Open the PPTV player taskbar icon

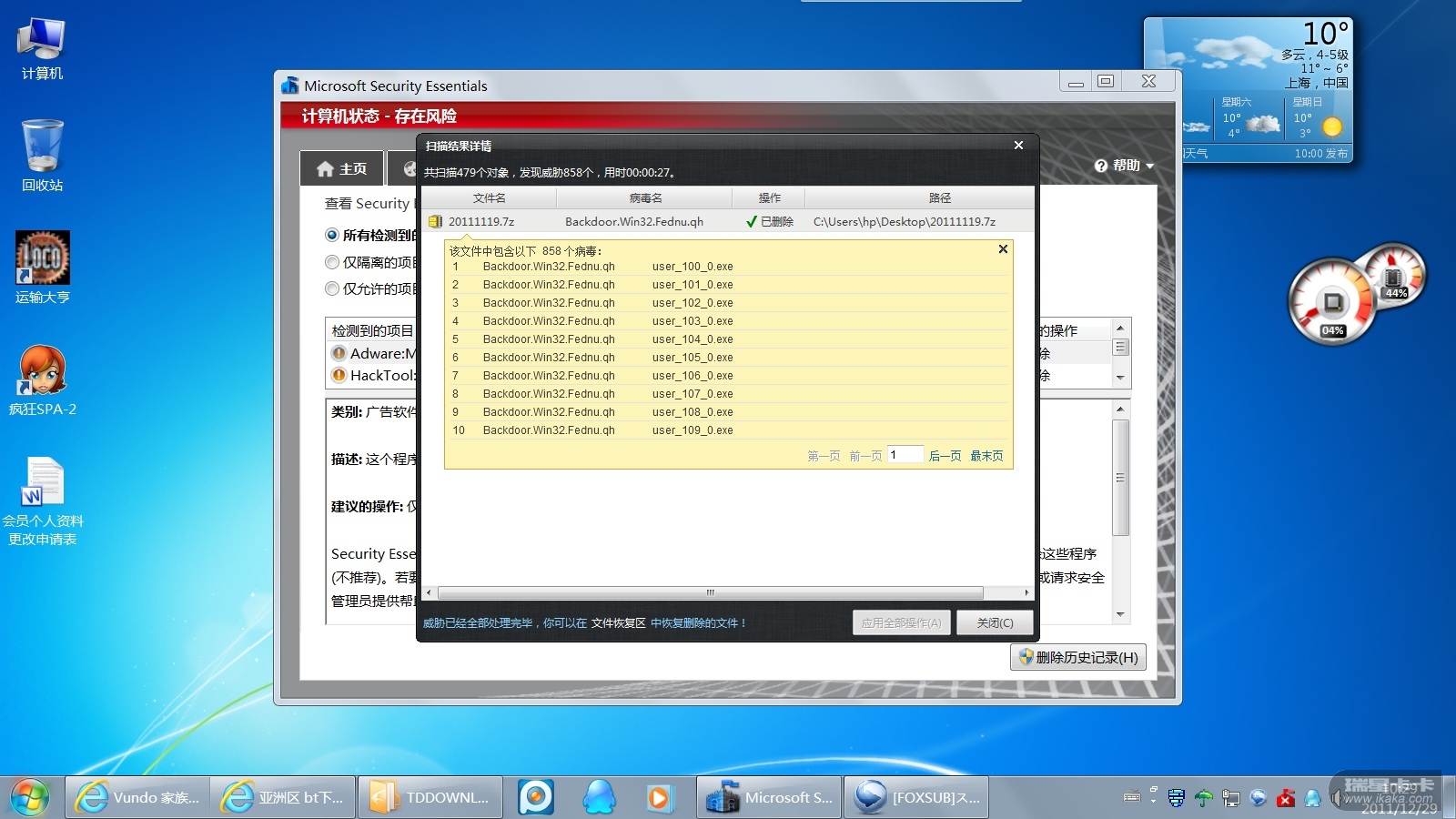click(x=536, y=797)
